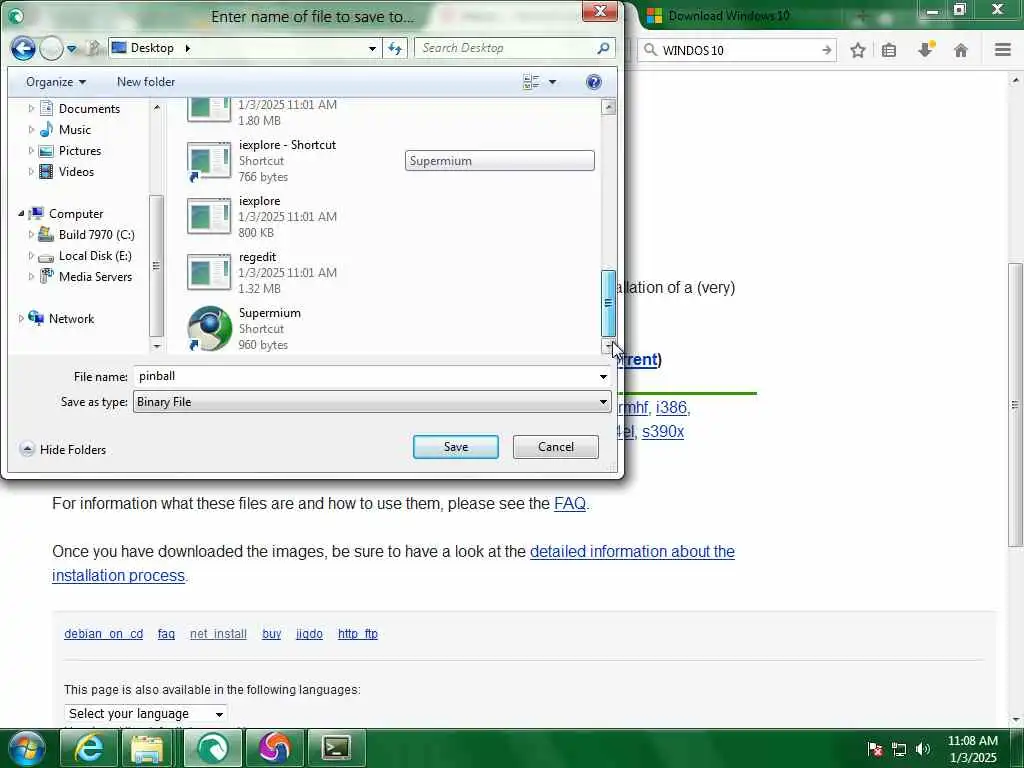This screenshot has width=1024, height=768.
Task: Open the Organize menu
Action: coord(56,82)
